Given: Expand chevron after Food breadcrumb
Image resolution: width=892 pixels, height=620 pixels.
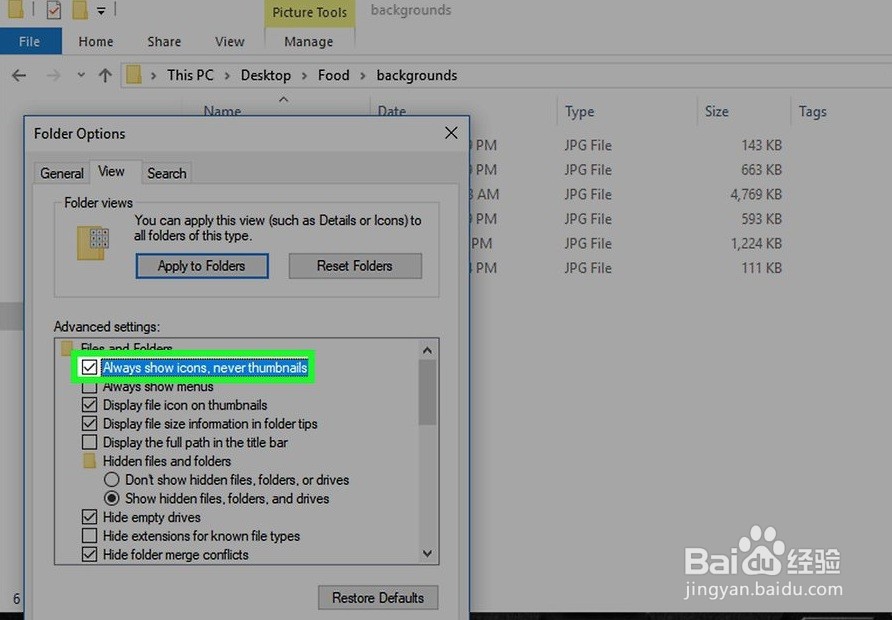Looking at the screenshot, I should point(363,76).
